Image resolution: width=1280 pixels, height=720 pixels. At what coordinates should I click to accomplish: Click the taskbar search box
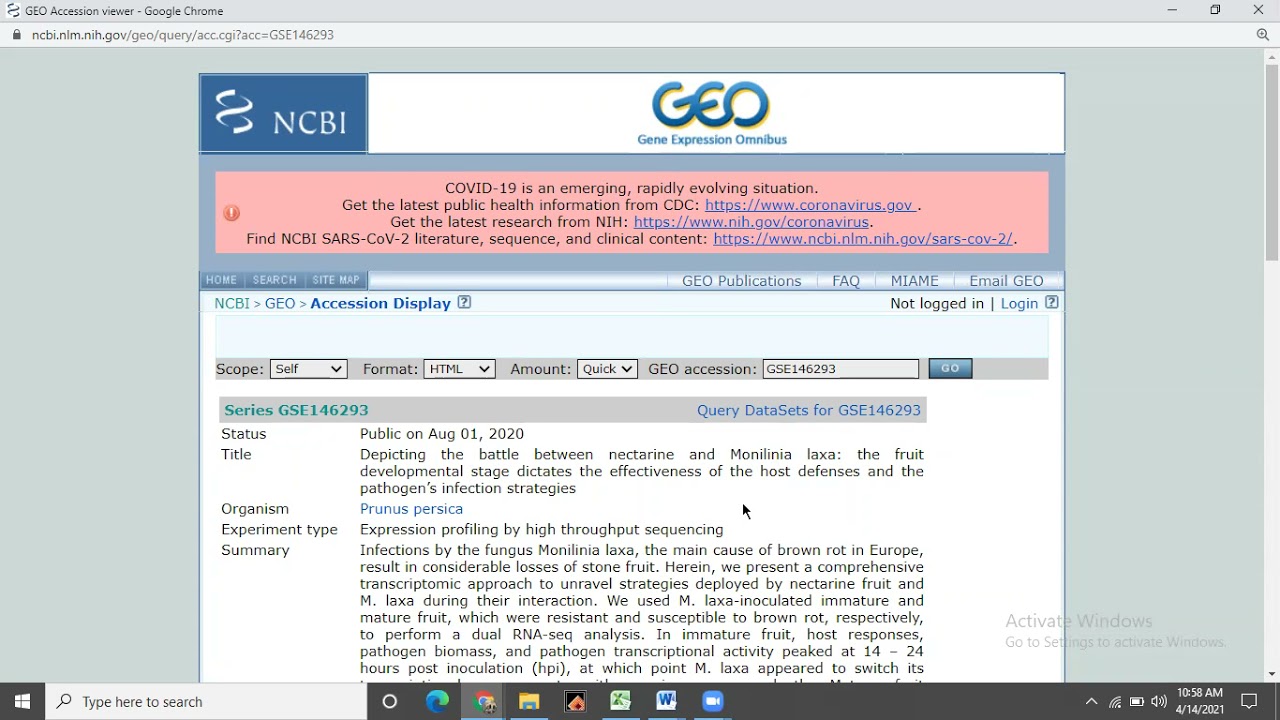pyautogui.click(x=207, y=701)
